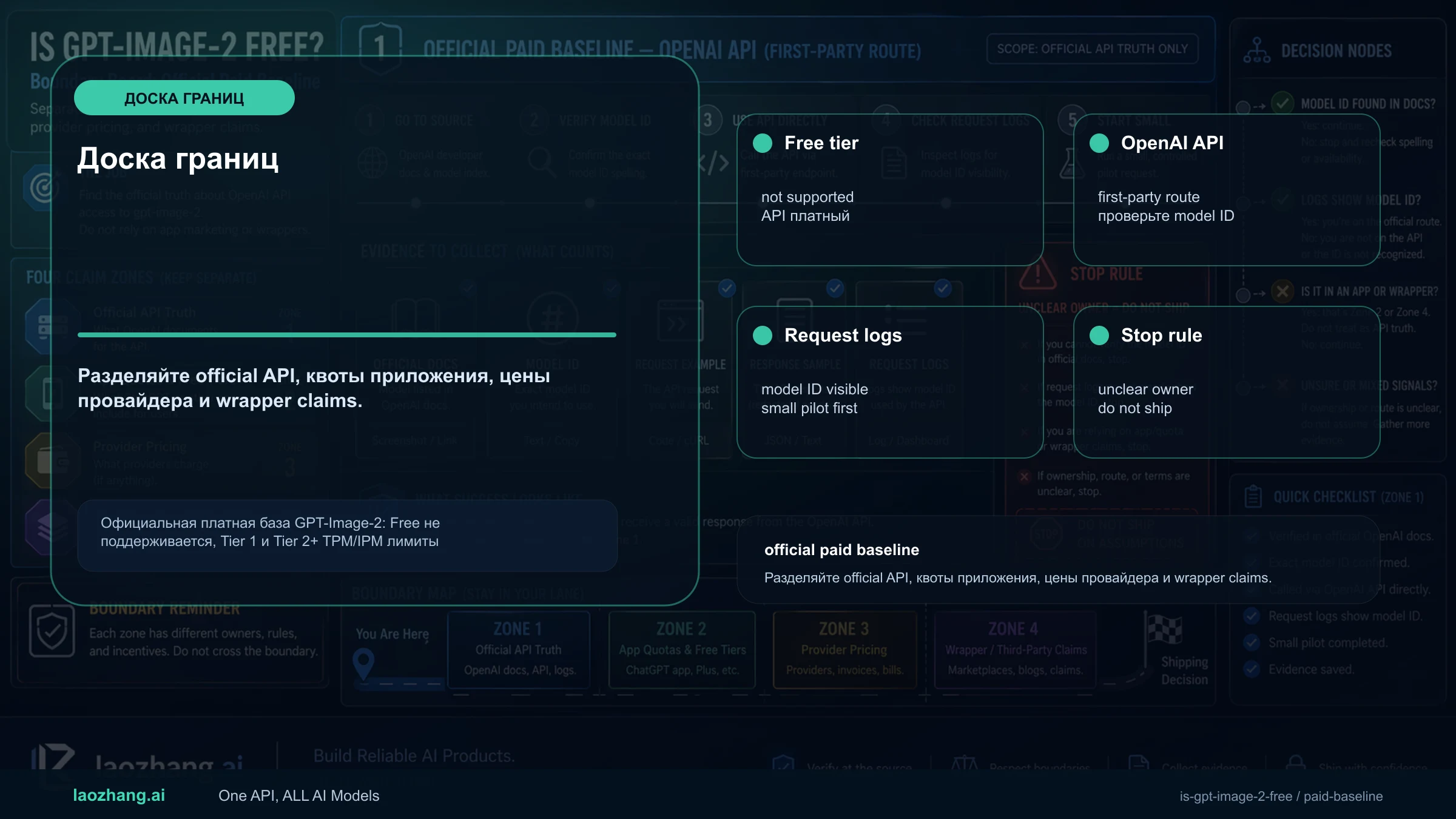The width and height of the screenshot is (1456, 819).
Task: Click the green check beside Model ID Found in Docs
Action: [x=1282, y=103]
